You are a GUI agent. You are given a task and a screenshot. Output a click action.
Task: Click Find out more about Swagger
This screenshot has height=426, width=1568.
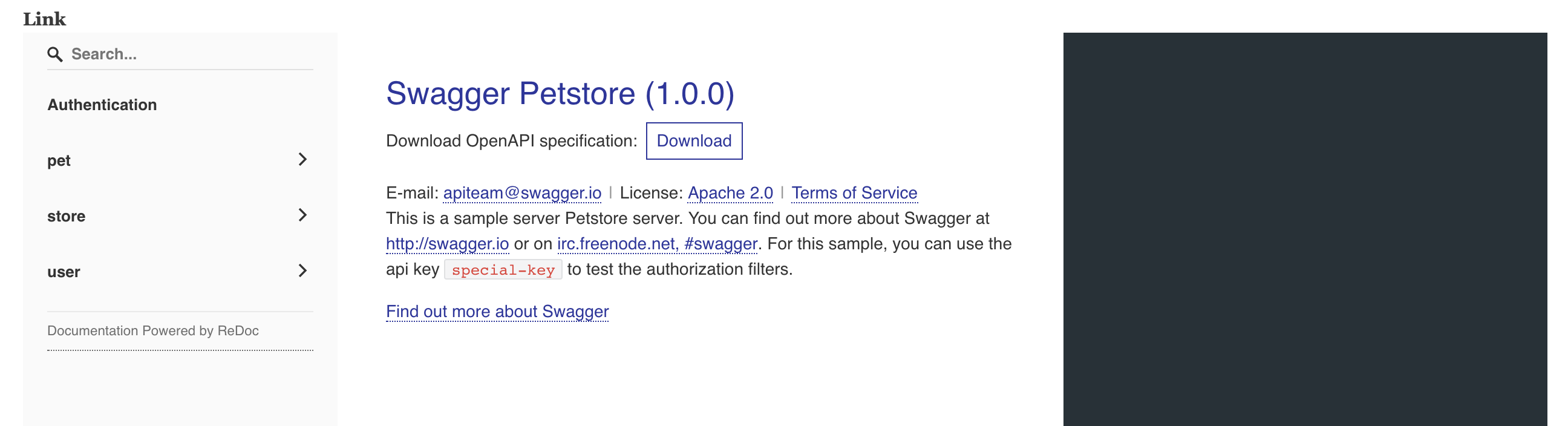point(497,312)
